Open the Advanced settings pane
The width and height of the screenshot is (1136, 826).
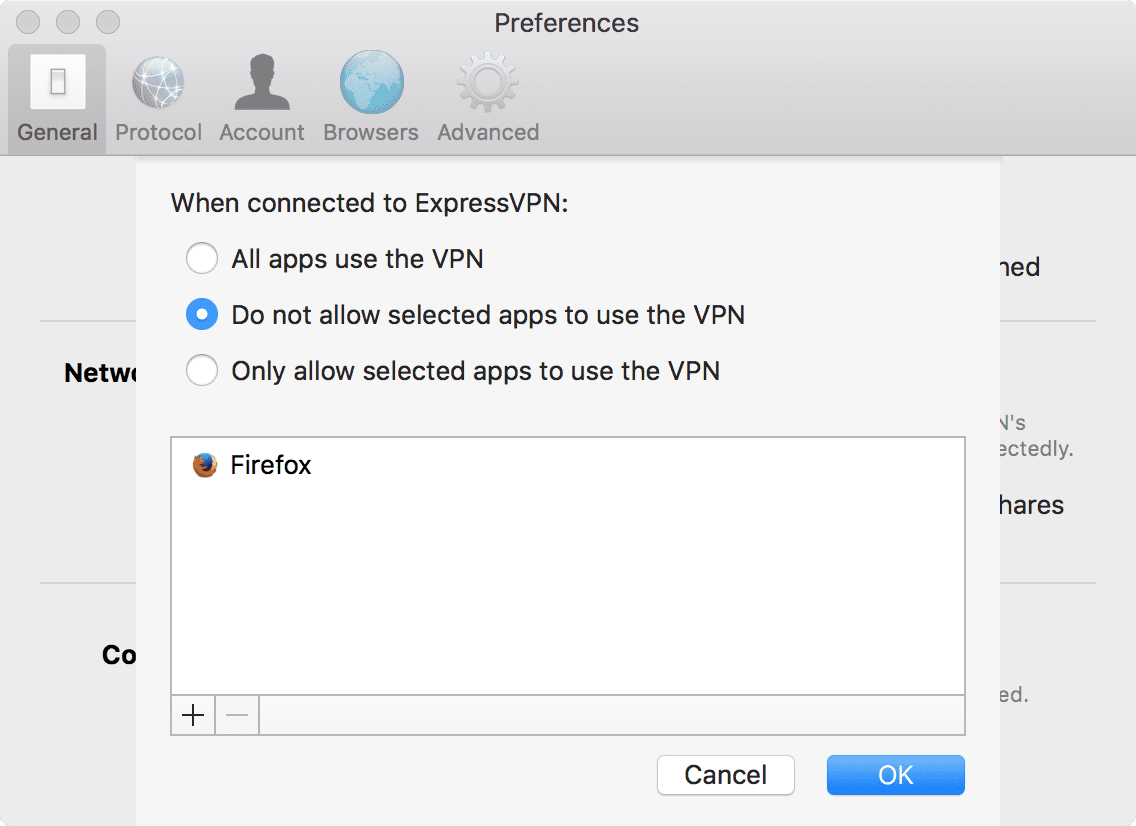pos(487,95)
